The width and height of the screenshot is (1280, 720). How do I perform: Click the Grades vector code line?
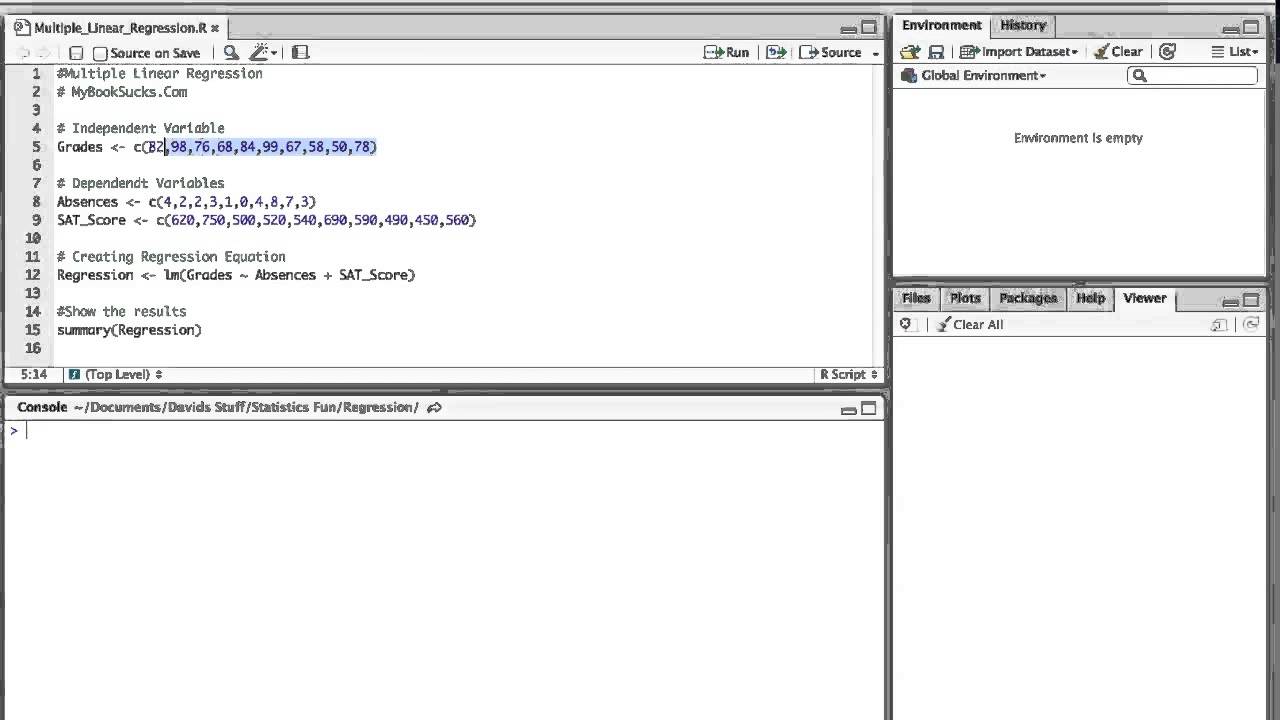(x=217, y=147)
